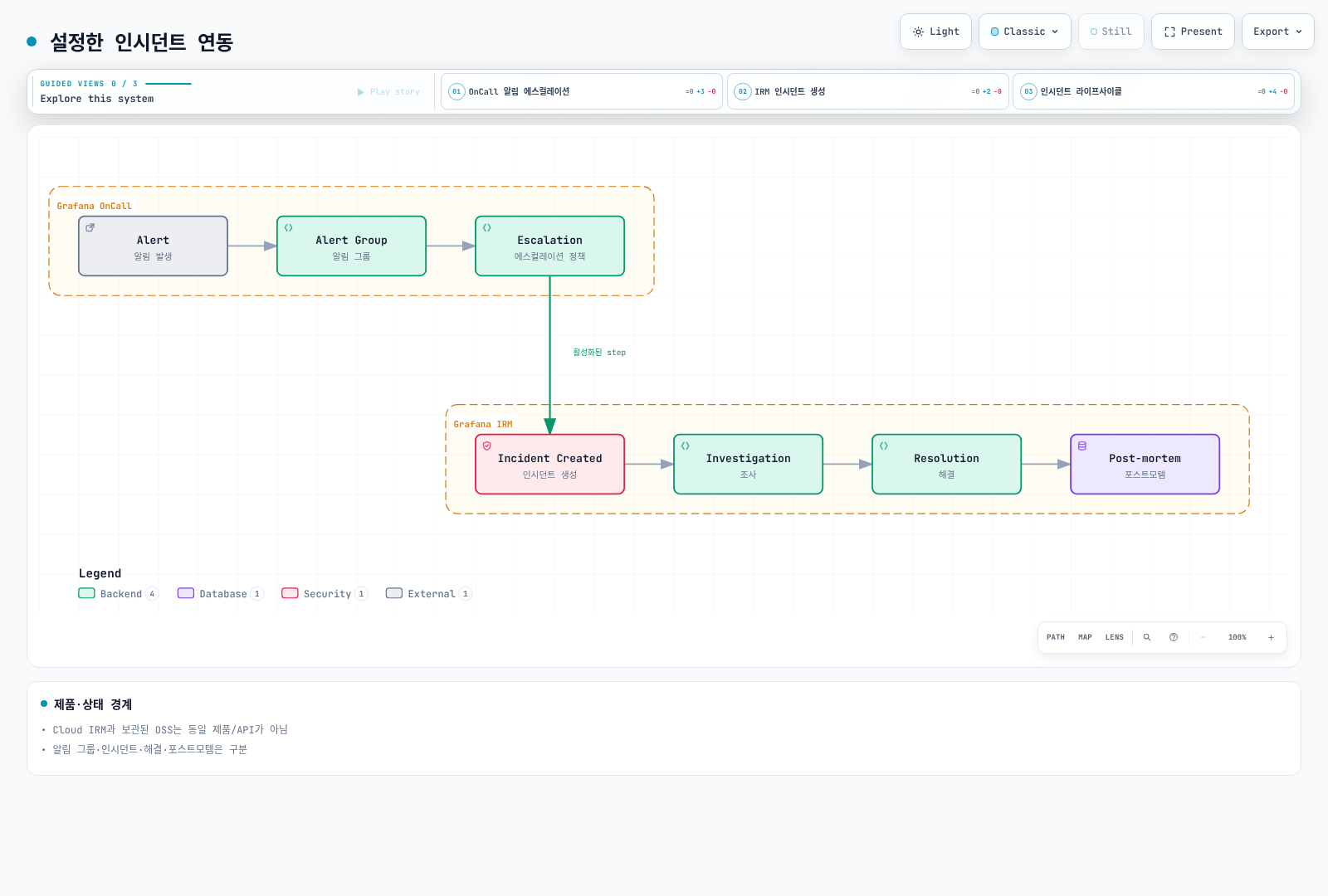This screenshot has height=896, width=1328.
Task: Toggle the Backend legend filter
Action: 118,593
